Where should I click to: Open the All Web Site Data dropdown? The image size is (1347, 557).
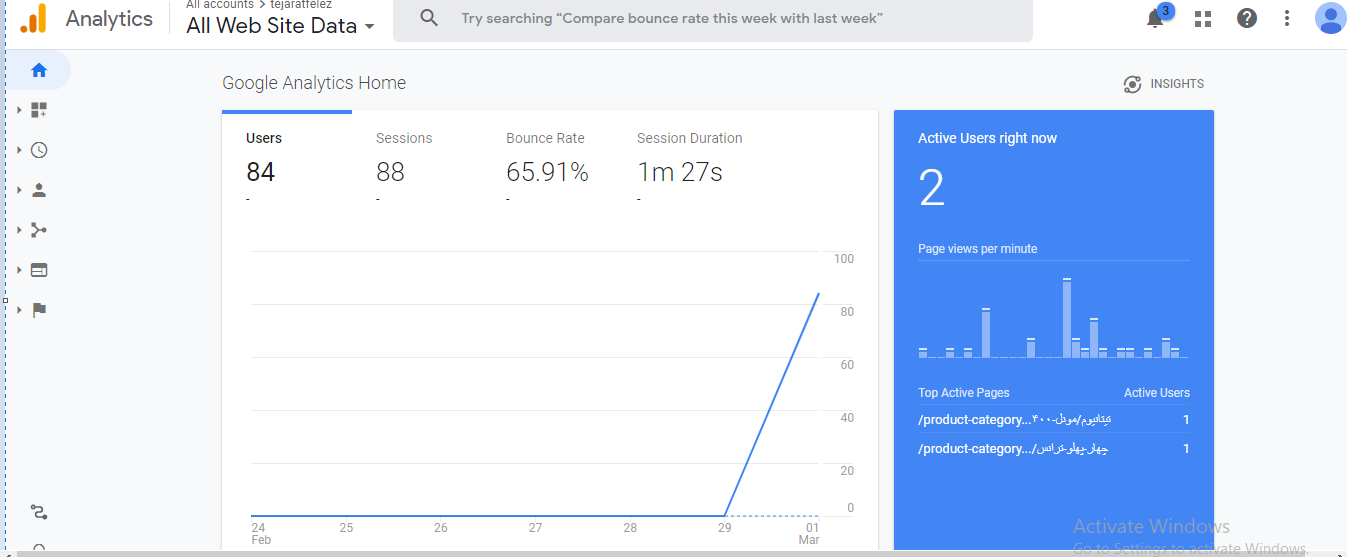(280, 26)
